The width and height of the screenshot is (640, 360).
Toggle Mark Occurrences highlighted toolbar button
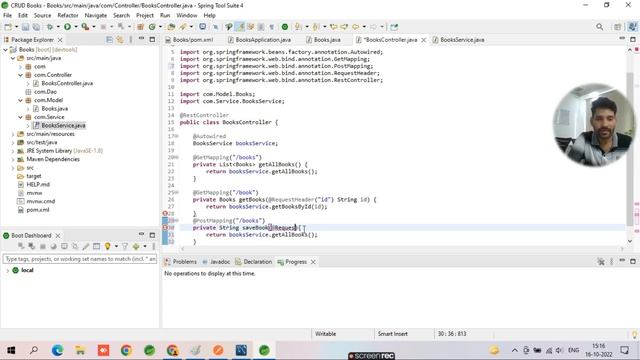[x=240, y=27]
